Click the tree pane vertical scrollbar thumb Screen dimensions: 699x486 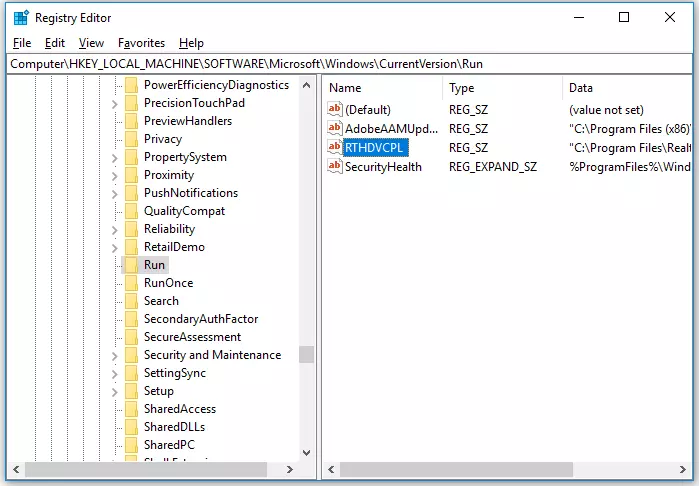[x=306, y=354]
